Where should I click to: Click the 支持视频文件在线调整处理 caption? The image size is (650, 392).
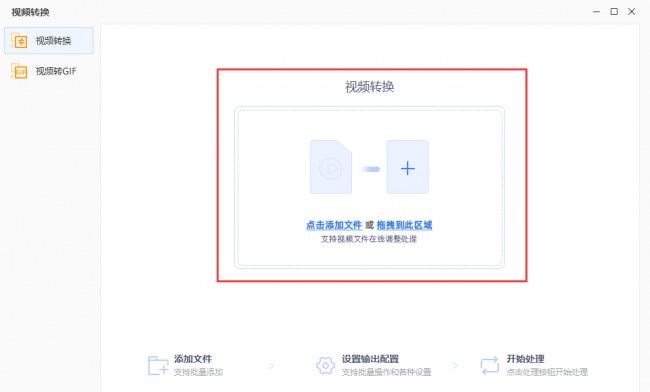[369, 239]
